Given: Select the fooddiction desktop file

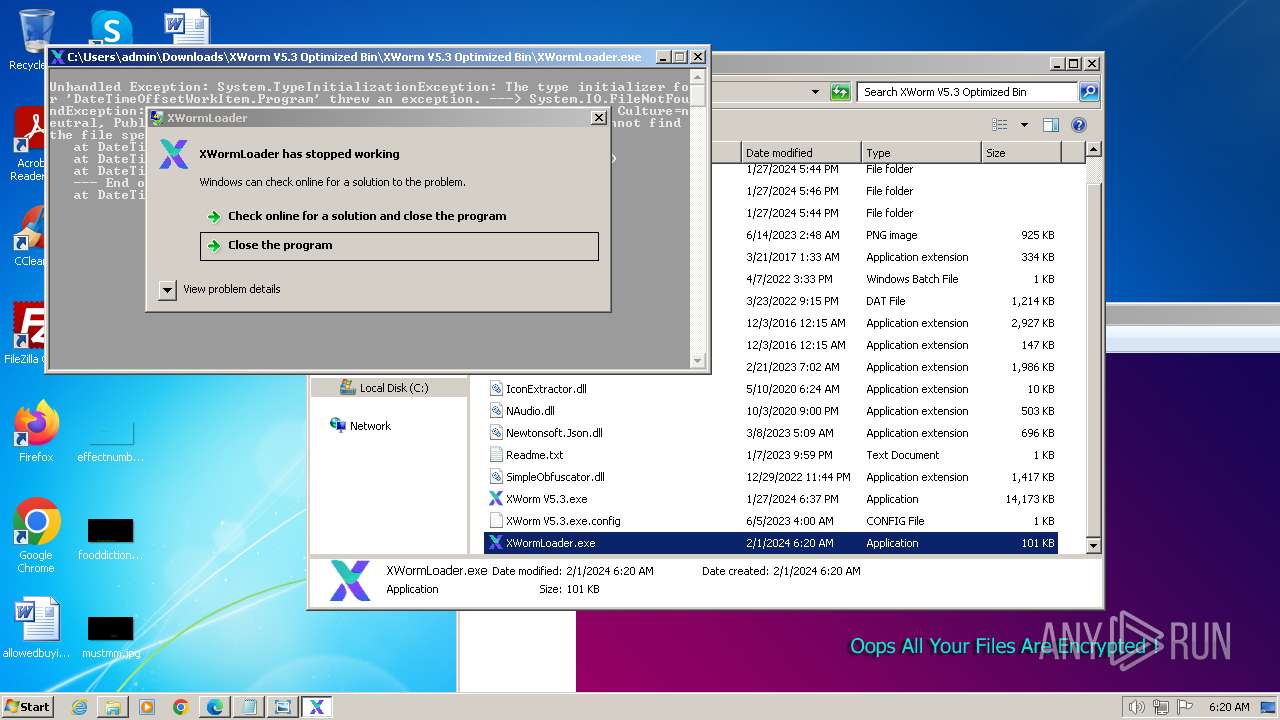Looking at the screenshot, I should tap(111, 539).
